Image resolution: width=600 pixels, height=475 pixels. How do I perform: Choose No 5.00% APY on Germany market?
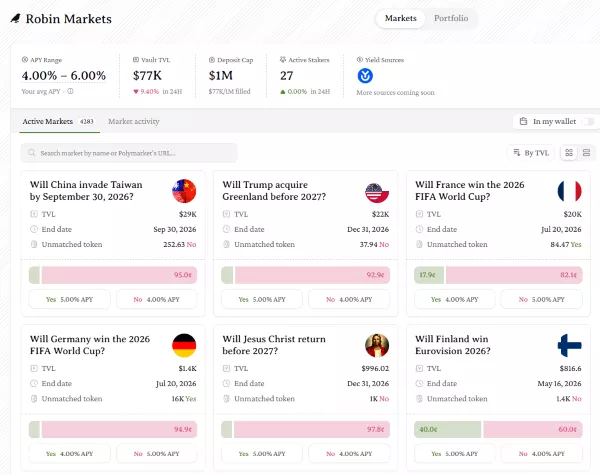click(x=157, y=454)
